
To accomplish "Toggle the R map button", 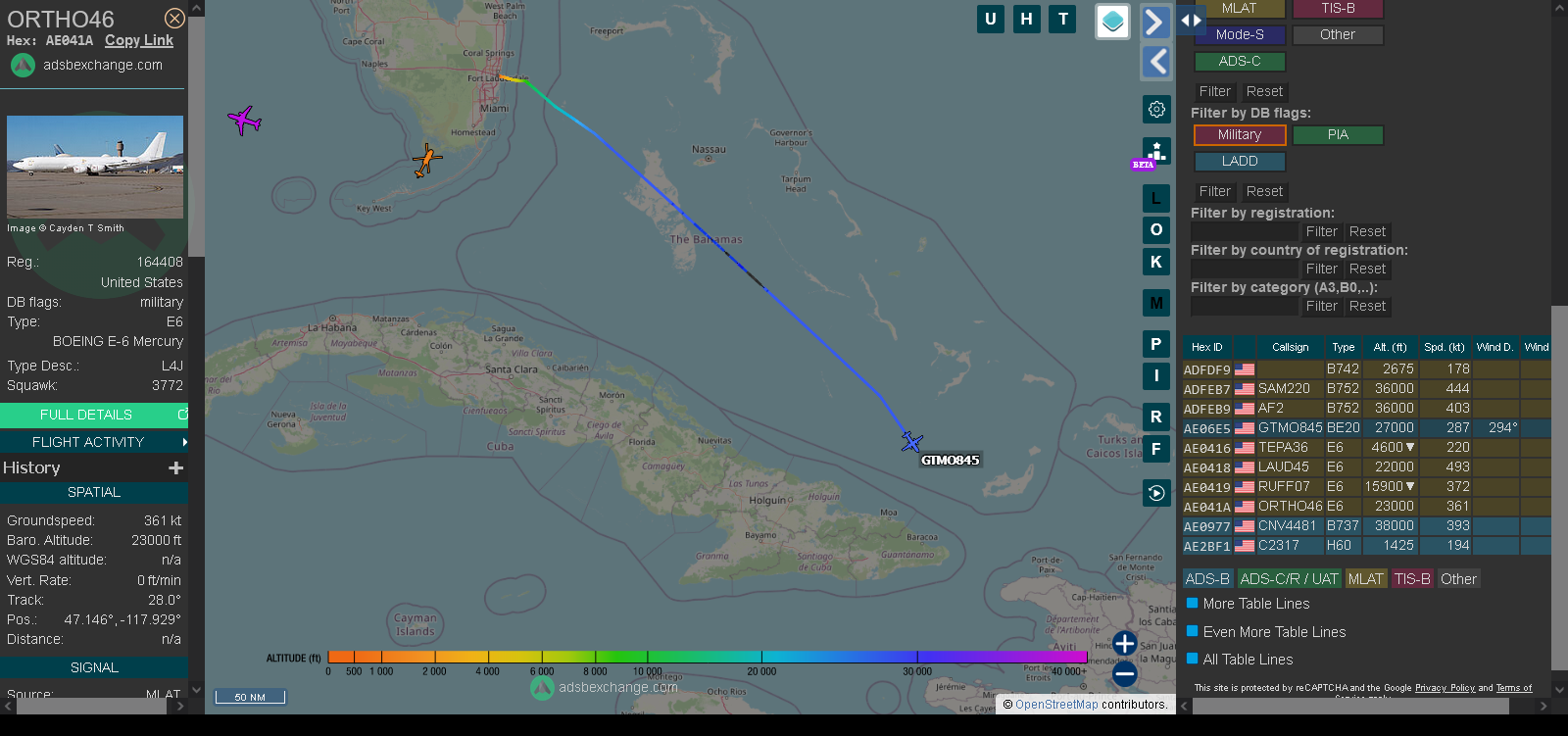I will [1156, 417].
